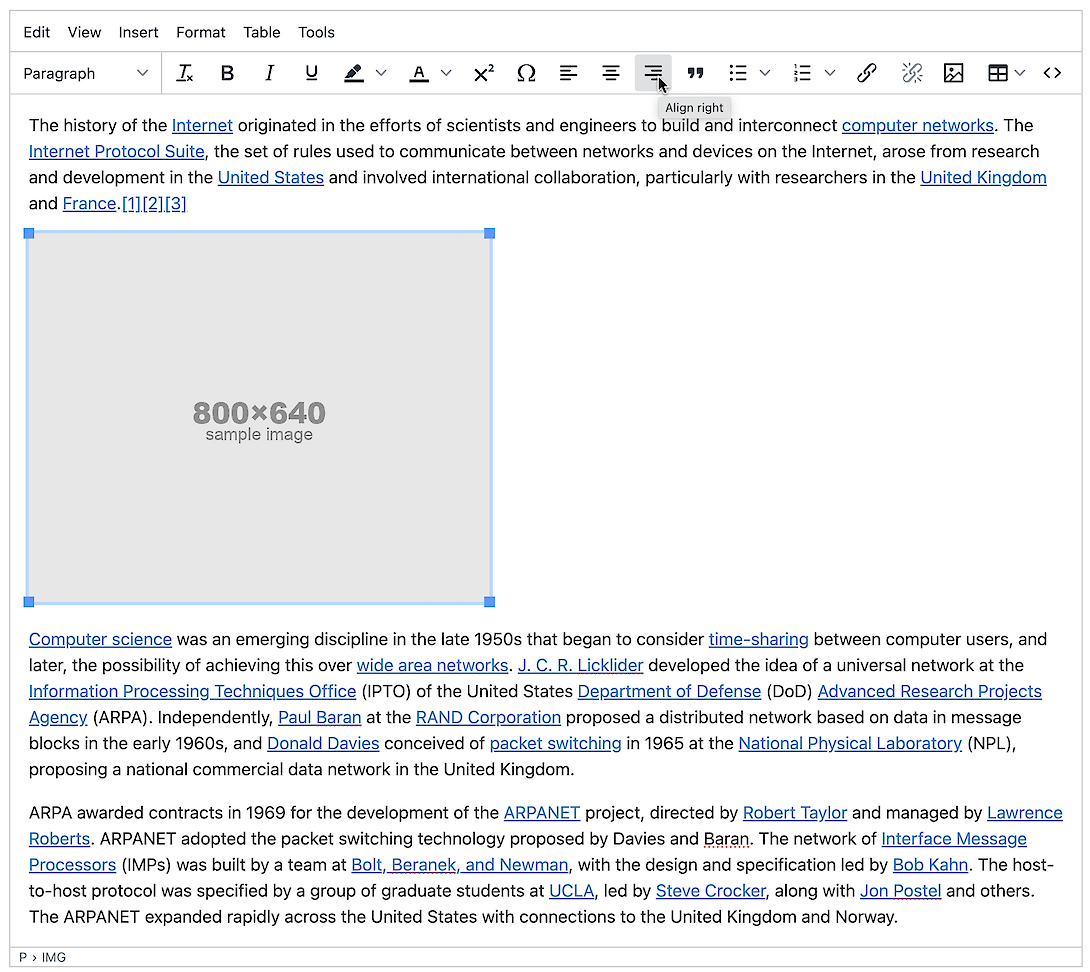Click the Remove link icon
Image resolution: width=1090 pixels, height=972 pixels.
click(911, 73)
